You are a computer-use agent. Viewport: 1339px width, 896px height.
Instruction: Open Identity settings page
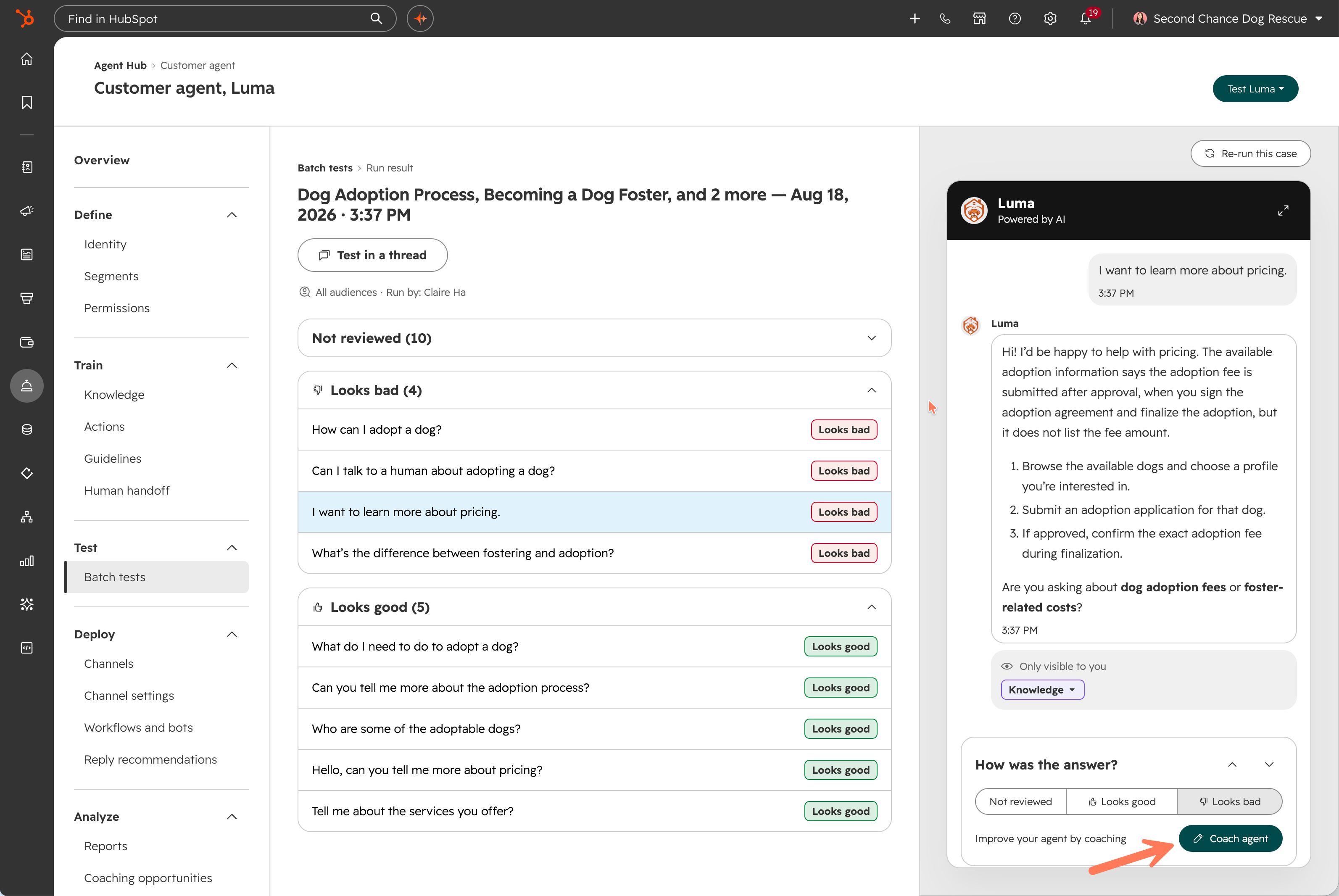pyautogui.click(x=105, y=244)
